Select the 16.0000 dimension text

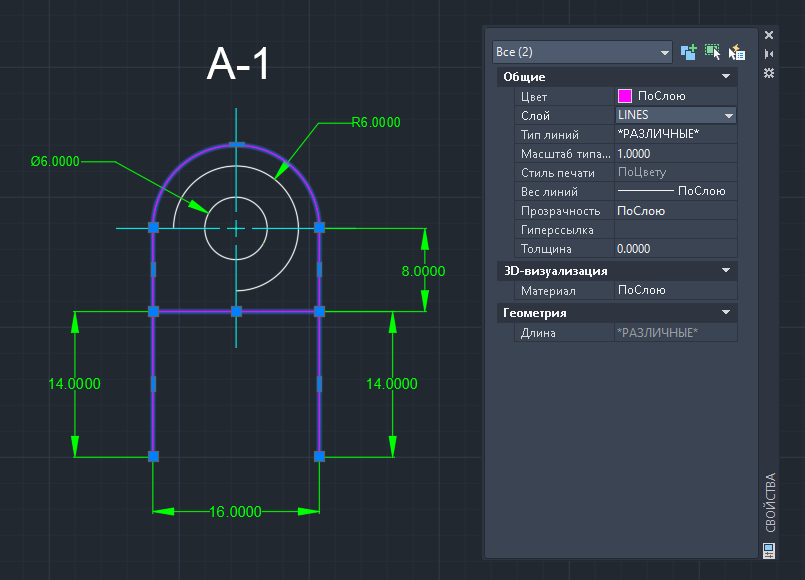point(235,512)
